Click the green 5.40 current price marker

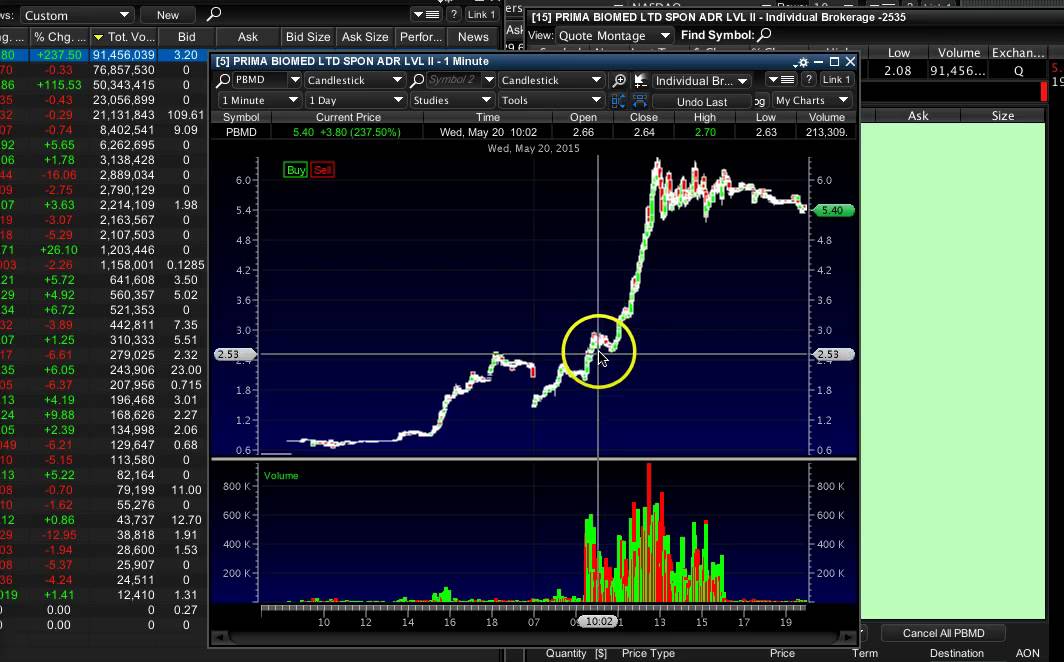tap(833, 211)
